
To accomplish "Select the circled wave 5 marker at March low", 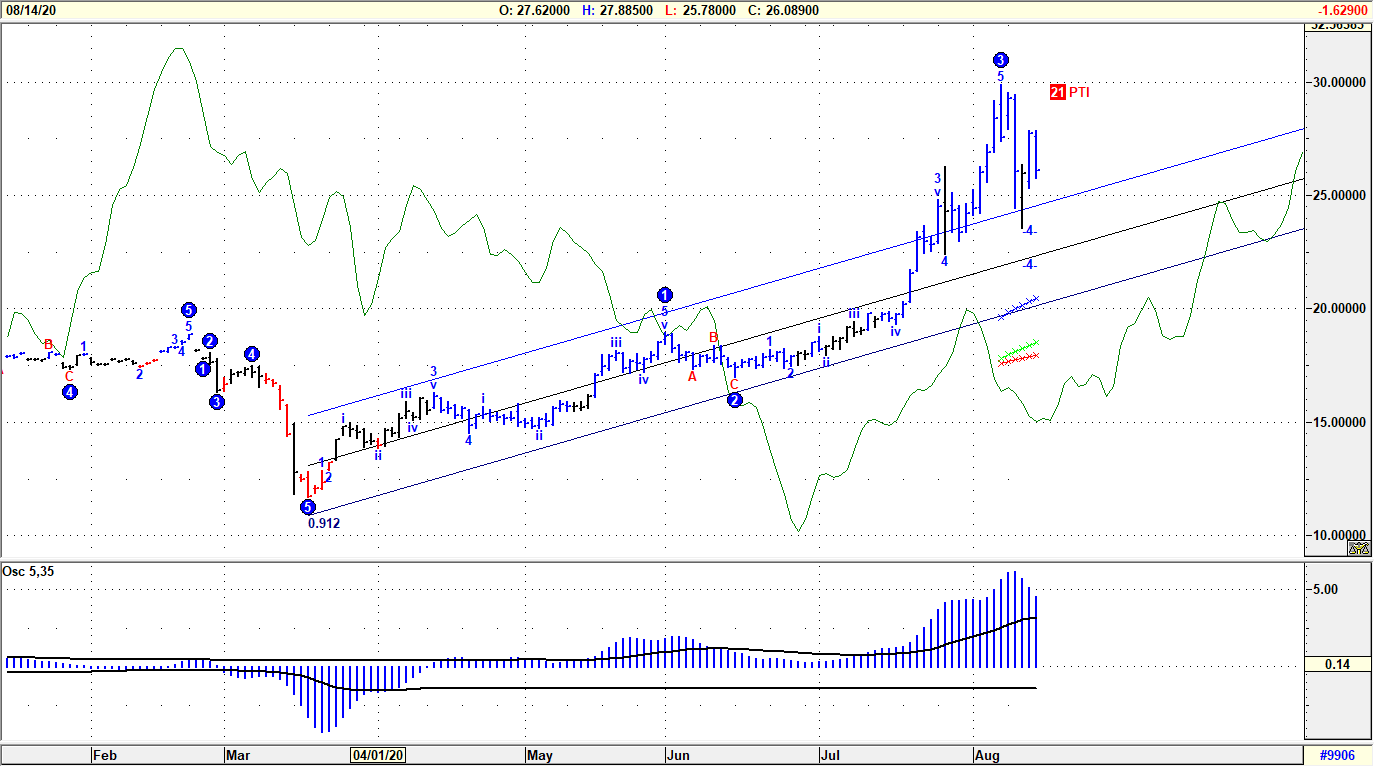I will tap(308, 507).
